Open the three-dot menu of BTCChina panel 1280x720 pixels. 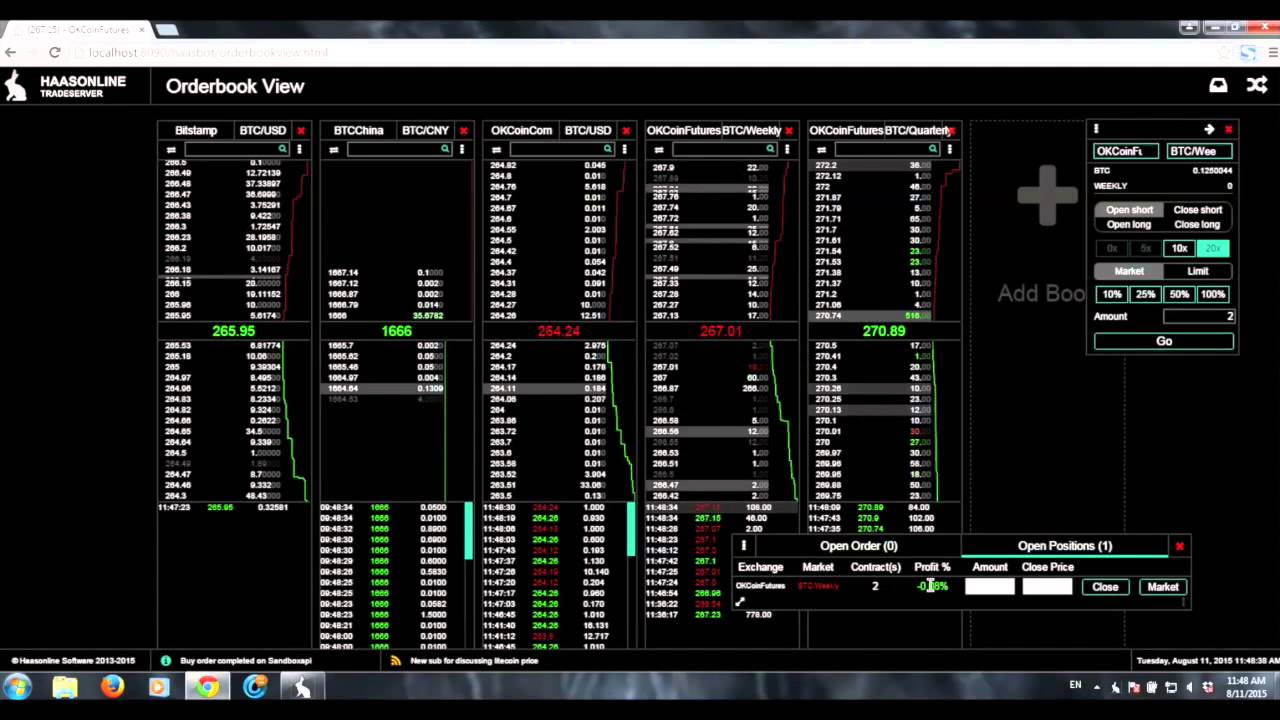(462, 149)
